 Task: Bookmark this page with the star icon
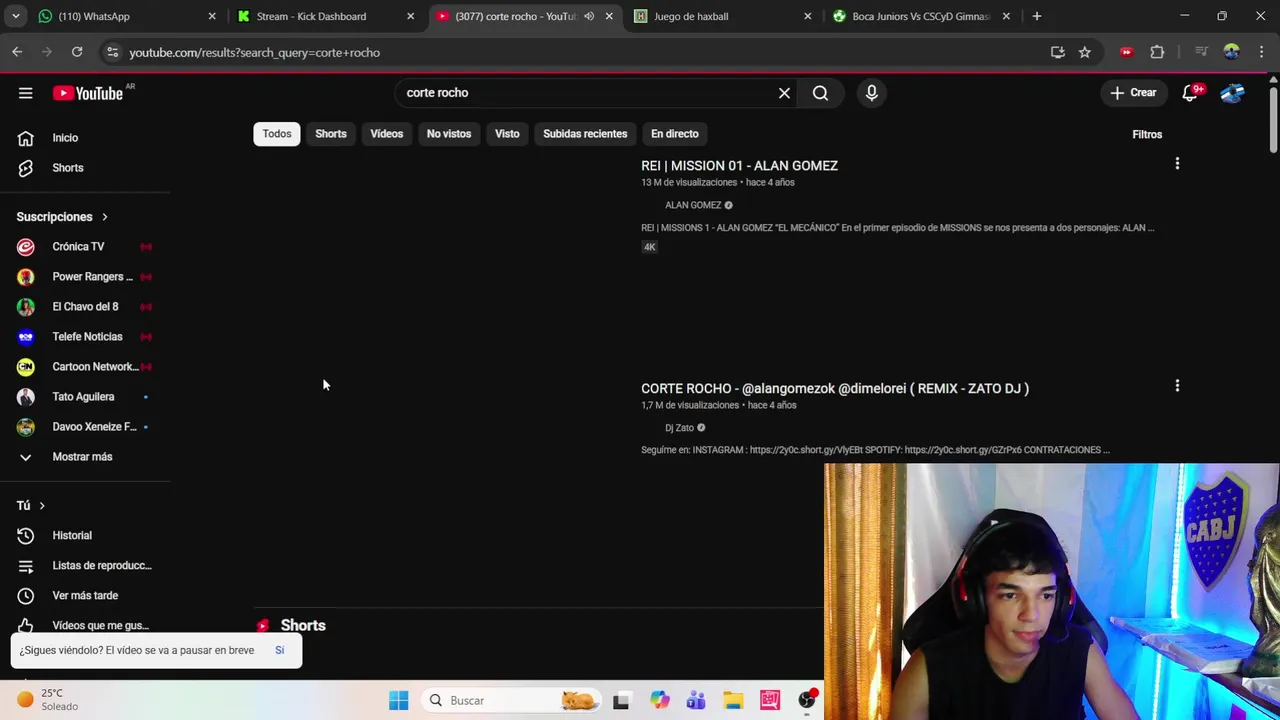coord(1084,52)
